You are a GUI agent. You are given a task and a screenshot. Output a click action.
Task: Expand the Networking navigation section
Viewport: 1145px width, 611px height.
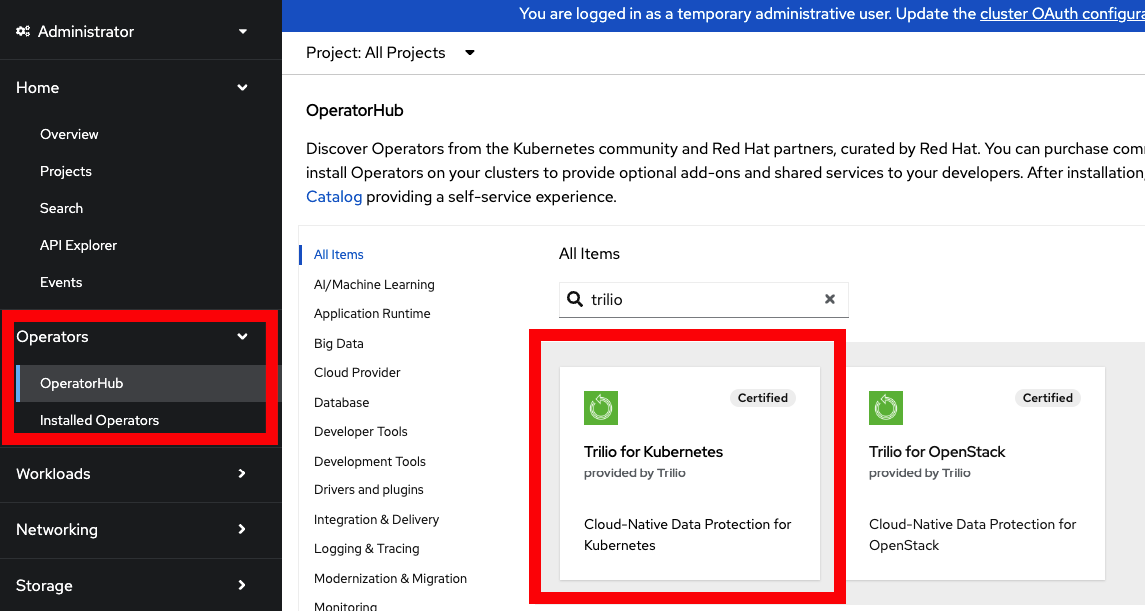[x=242, y=530]
